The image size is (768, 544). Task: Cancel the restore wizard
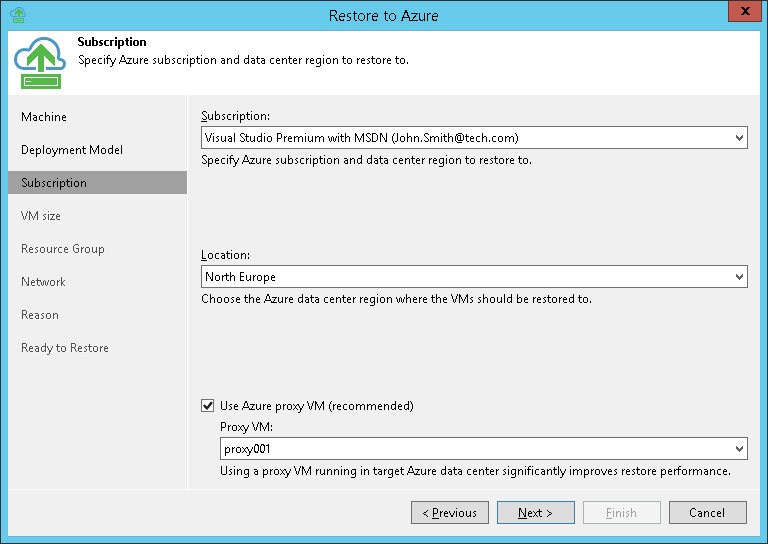point(708,513)
